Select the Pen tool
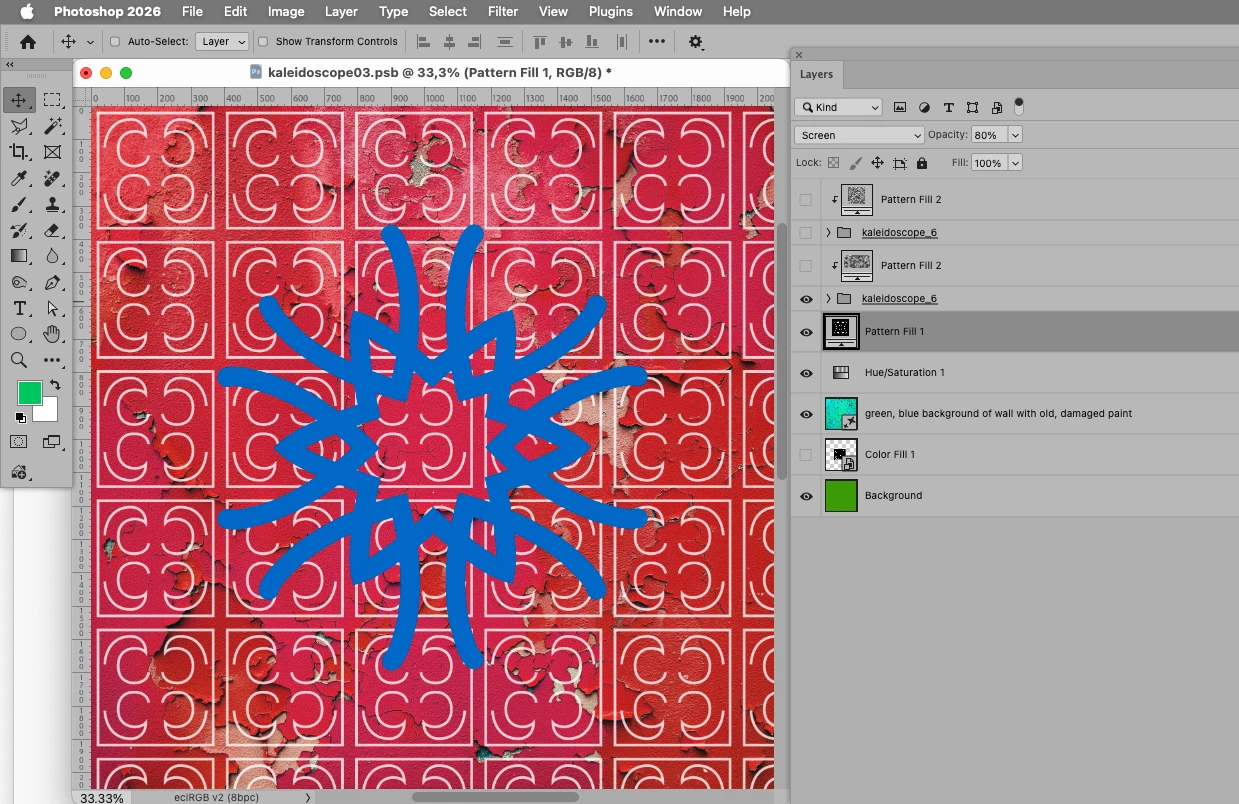The image size is (1239, 804). point(52,282)
